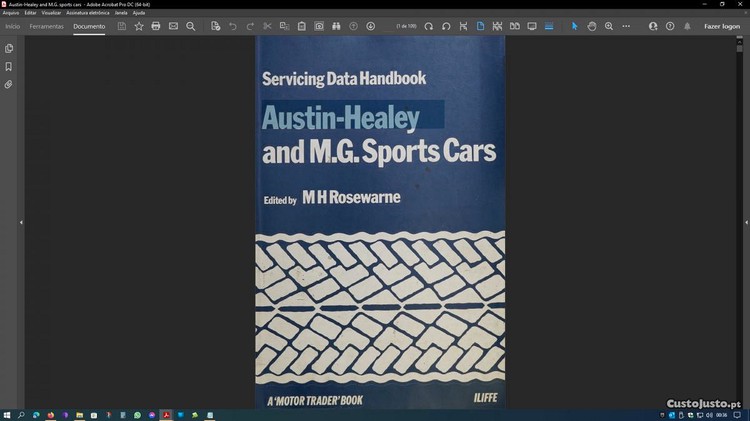Viewport: 750px width, 421px height.
Task: Expand the left navigation pane arrow
Action: point(21,222)
